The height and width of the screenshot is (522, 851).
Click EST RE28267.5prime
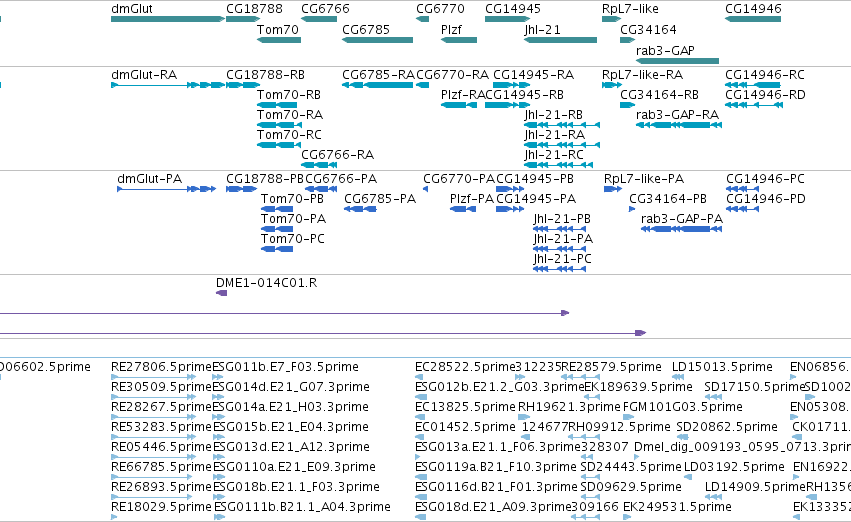tap(161, 407)
